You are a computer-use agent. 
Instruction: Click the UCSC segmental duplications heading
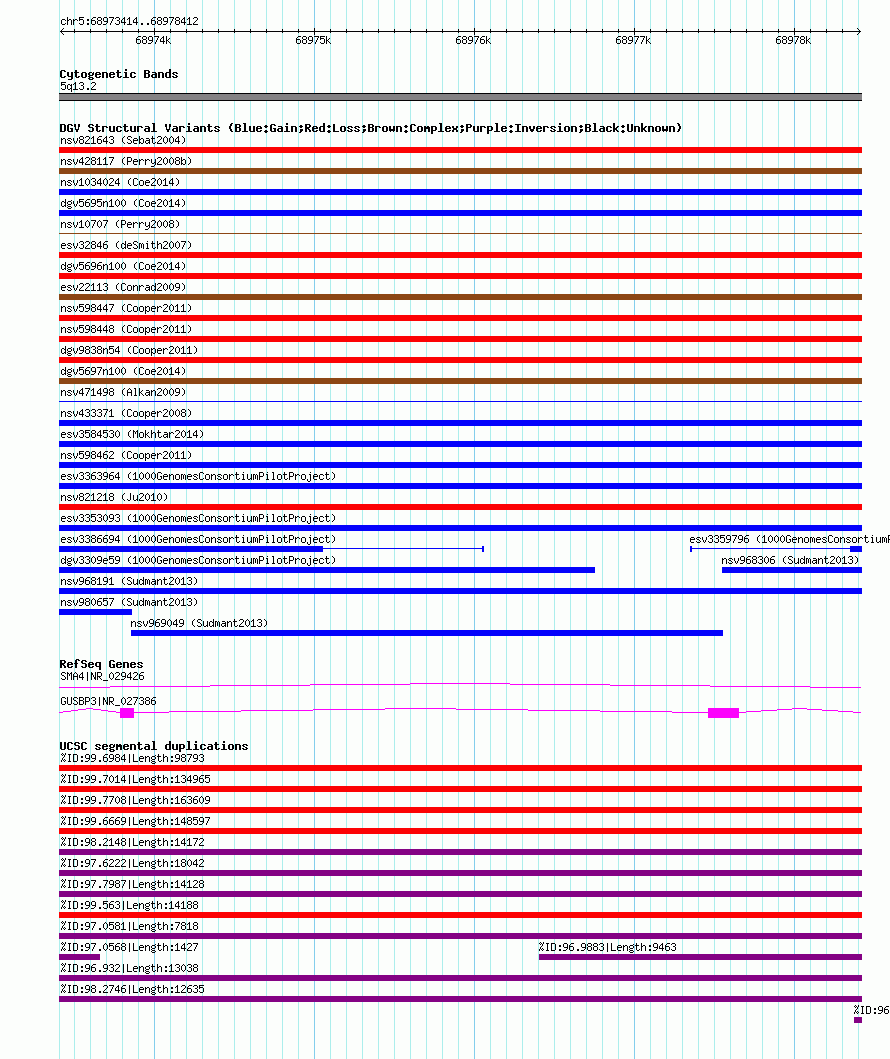pyautogui.click(x=154, y=746)
